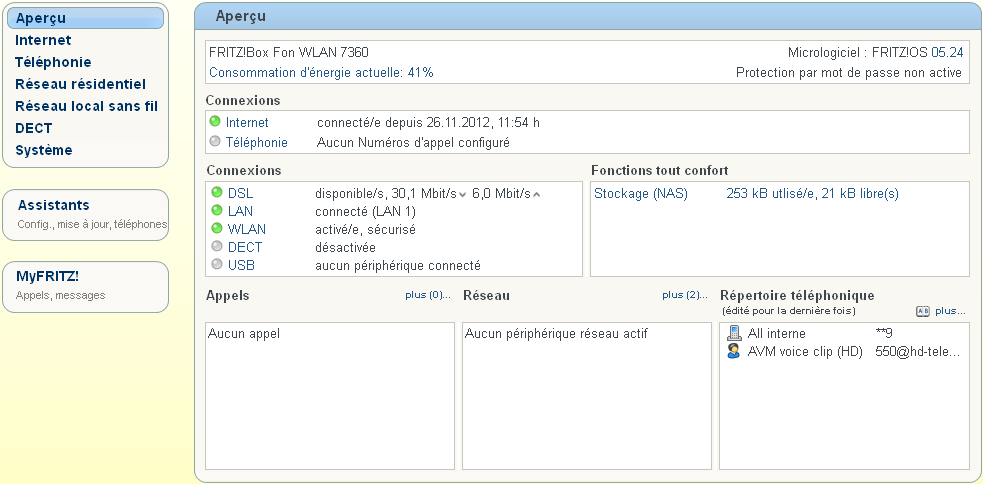983x484 pixels.
Task: Click the grey Téléphonie status indicator
Action: (215, 142)
